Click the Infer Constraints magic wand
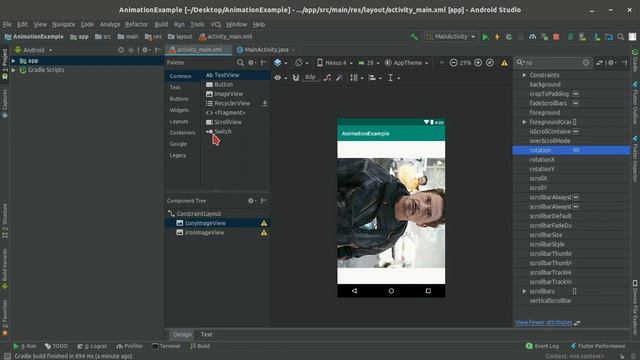This screenshot has width=640, height=360. [x=339, y=78]
